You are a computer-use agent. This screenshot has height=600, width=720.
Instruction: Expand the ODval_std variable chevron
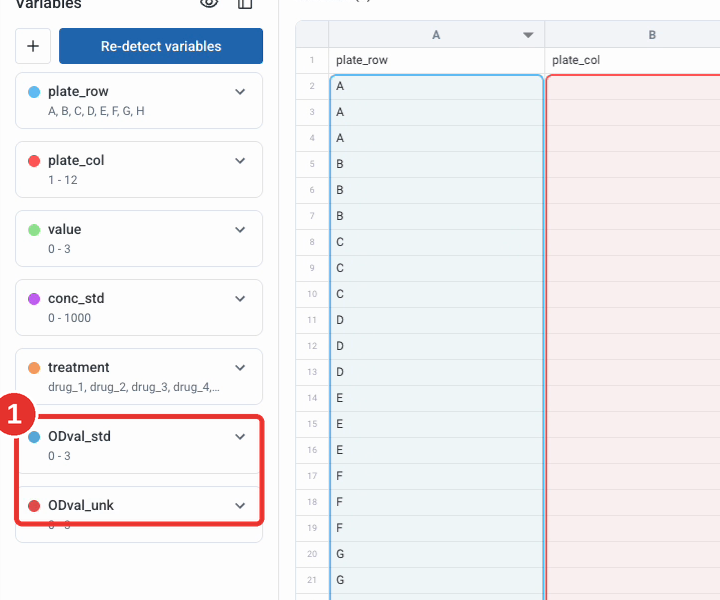[x=240, y=437]
